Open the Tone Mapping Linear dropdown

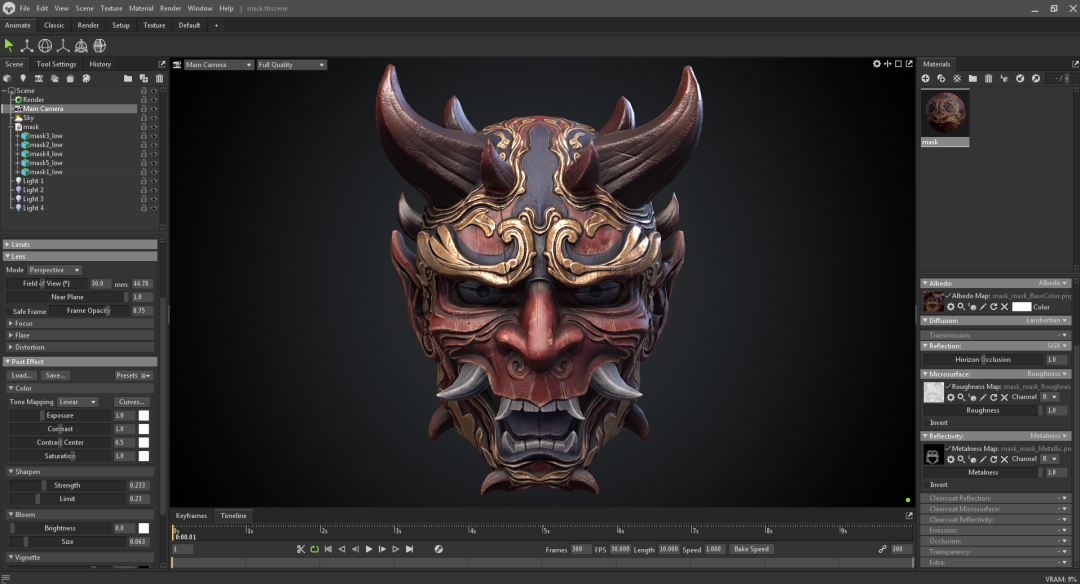[x=77, y=402]
